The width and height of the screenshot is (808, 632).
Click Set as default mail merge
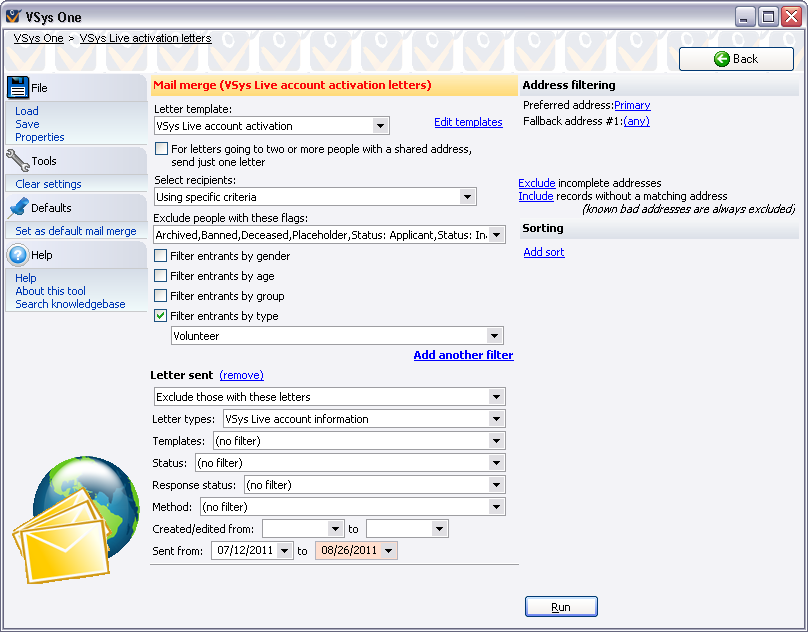point(76,231)
